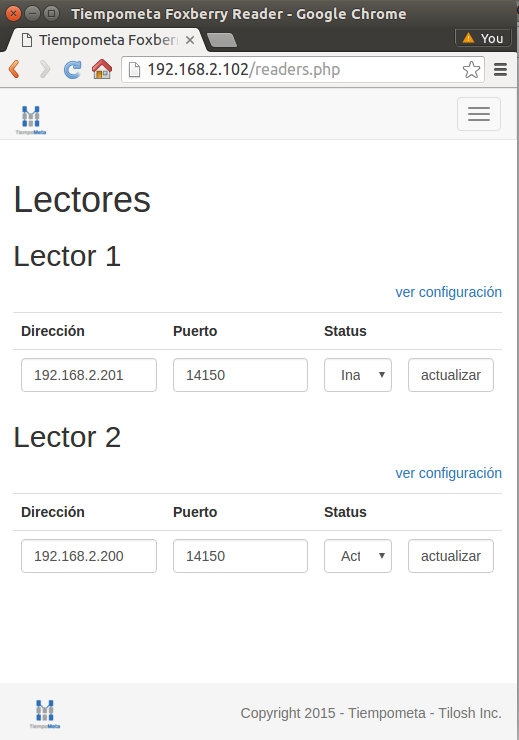Image resolution: width=519 pixels, height=740 pixels.
Task: Click the You profile warning button
Action: pyautogui.click(x=483, y=38)
